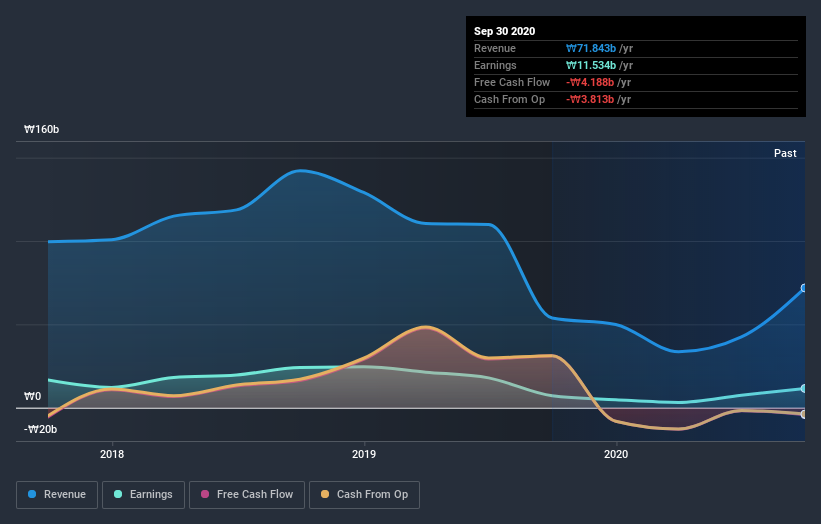Click the Past label in chart
Image resolution: width=821 pixels, height=524 pixels.
coord(785,153)
